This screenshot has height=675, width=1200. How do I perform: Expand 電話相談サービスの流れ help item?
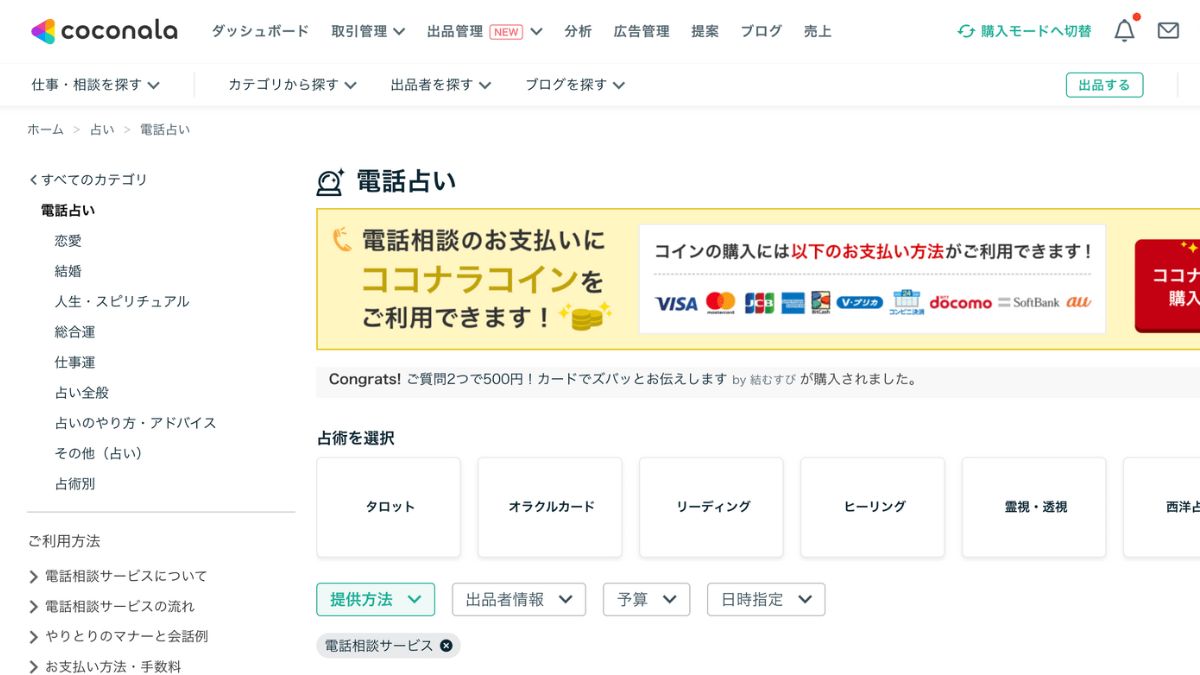[x=111, y=606]
